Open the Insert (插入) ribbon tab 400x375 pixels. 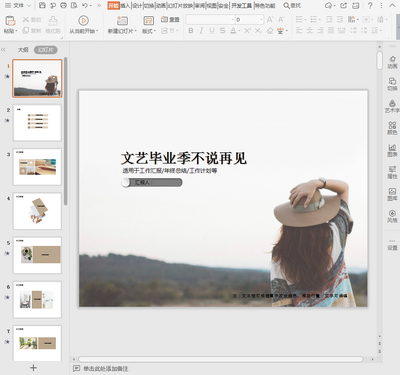(x=125, y=5)
